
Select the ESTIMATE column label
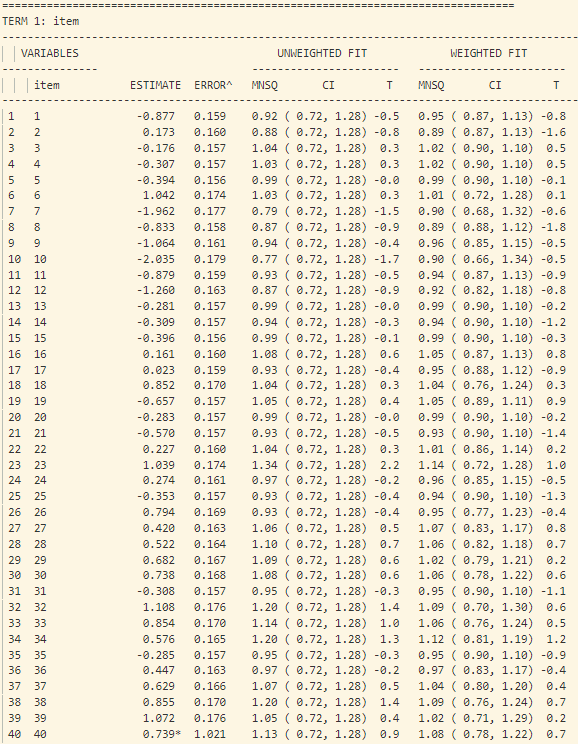point(155,85)
